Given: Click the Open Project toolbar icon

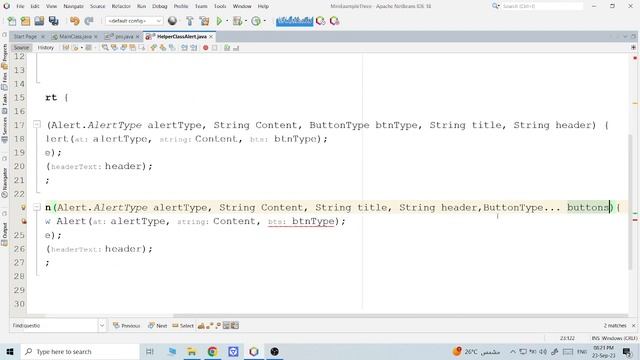Looking at the screenshot, I should pyautogui.click(x=39, y=21).
